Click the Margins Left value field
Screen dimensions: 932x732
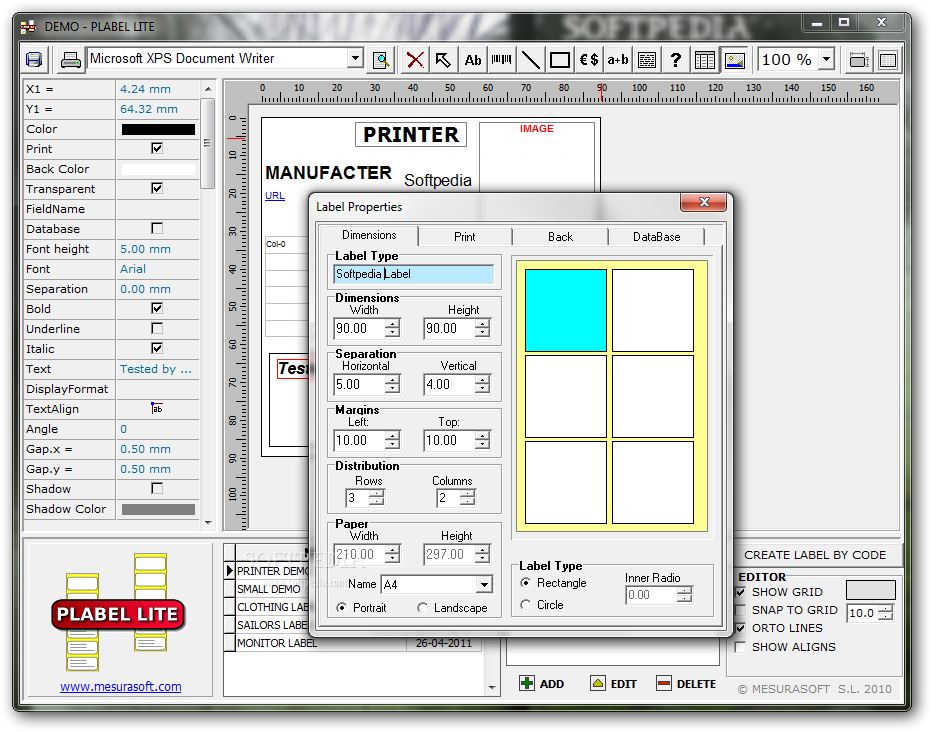[x=360, y=440]
